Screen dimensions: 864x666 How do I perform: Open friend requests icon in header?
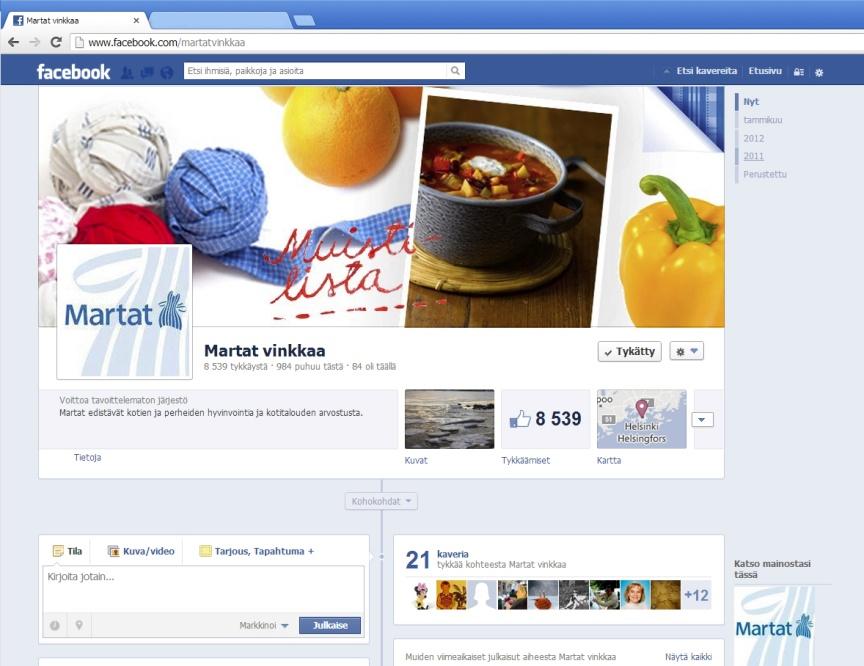(127, 72)
